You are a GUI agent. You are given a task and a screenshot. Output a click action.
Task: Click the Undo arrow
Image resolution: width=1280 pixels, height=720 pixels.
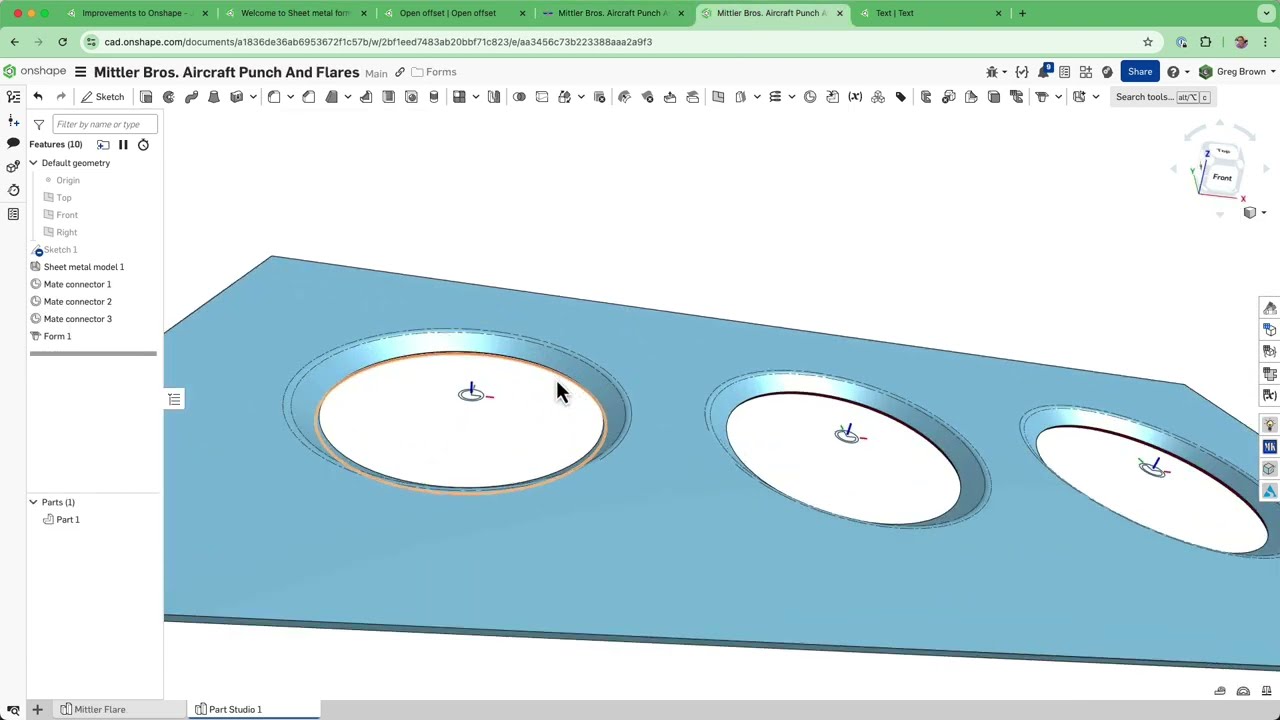tap(38, 97)
